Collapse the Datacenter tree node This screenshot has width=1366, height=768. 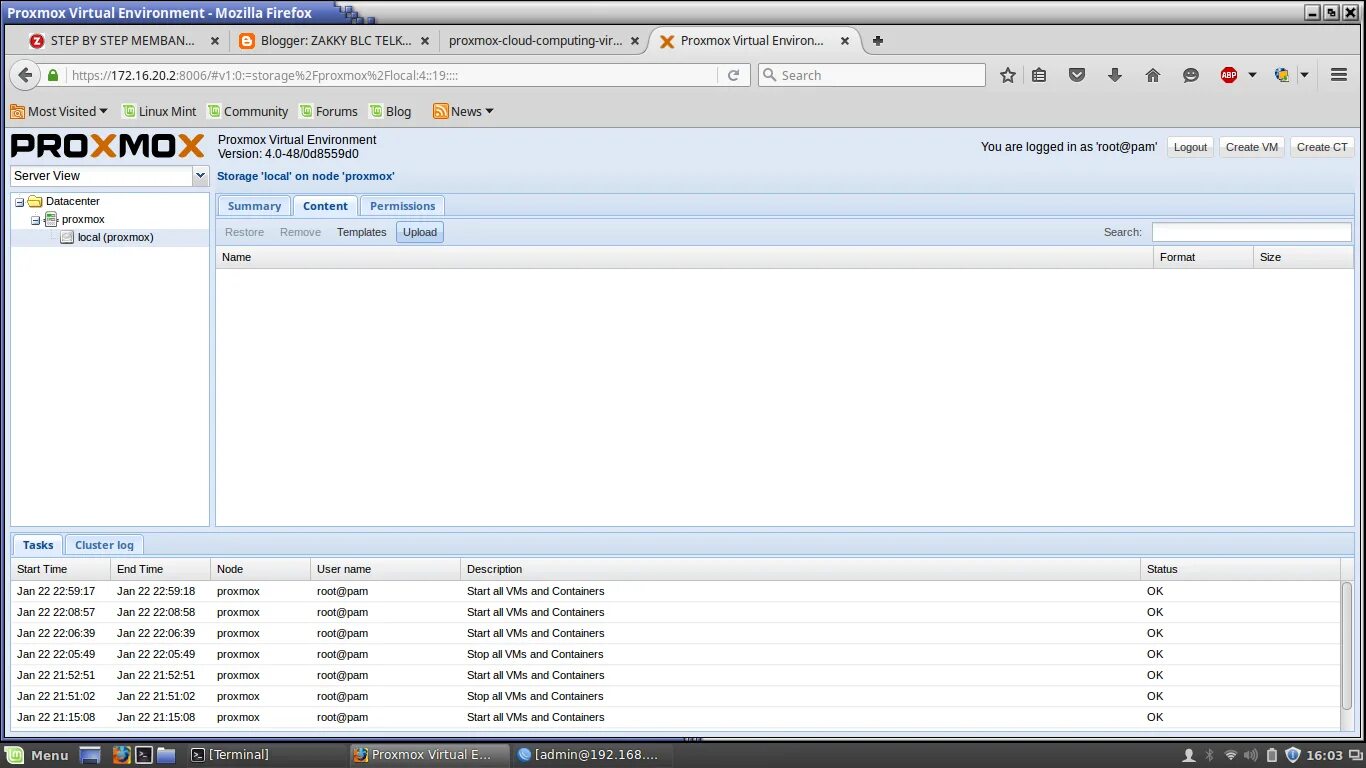tap(19, 202)
